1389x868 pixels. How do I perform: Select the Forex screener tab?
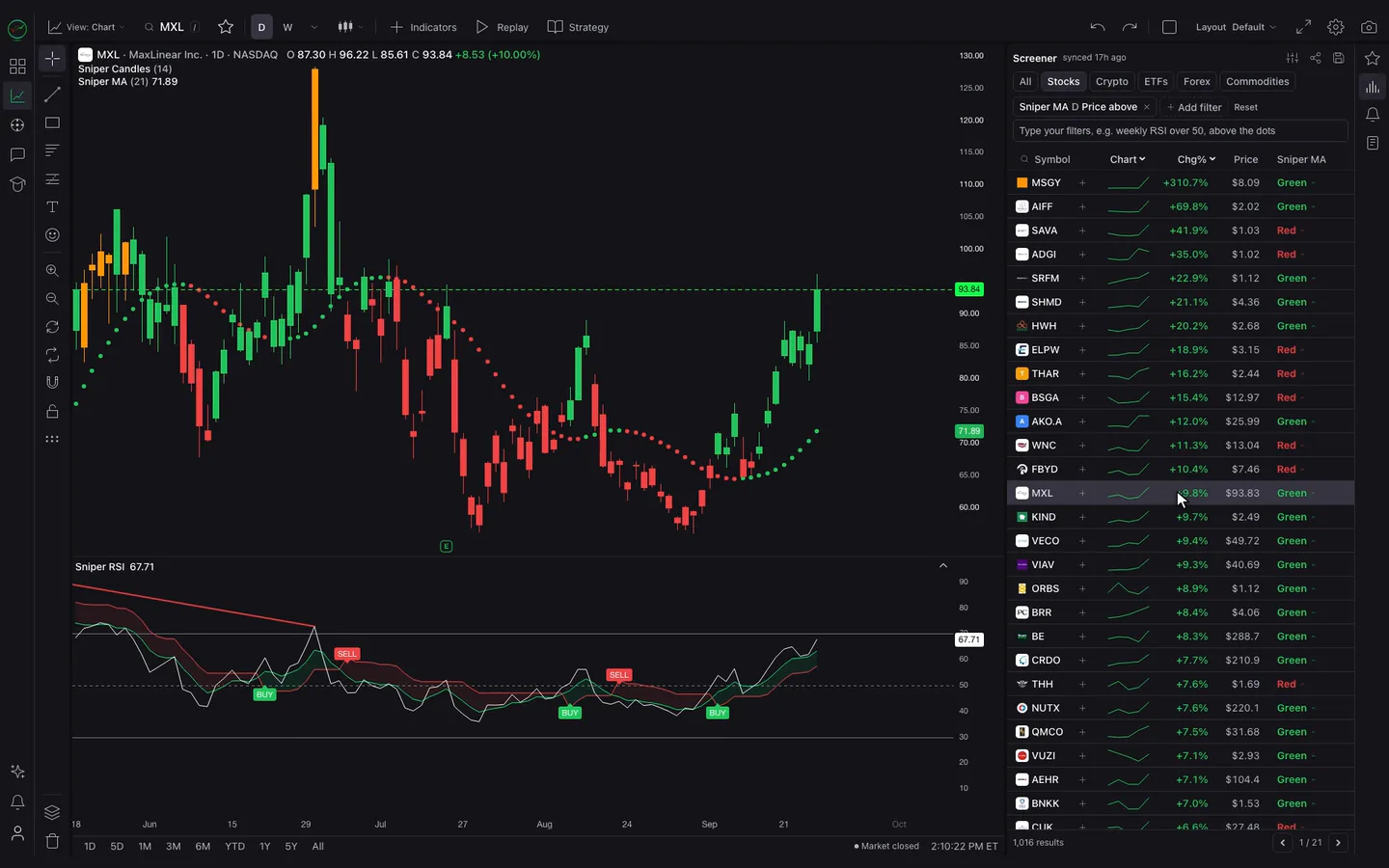coord(1196,82)
